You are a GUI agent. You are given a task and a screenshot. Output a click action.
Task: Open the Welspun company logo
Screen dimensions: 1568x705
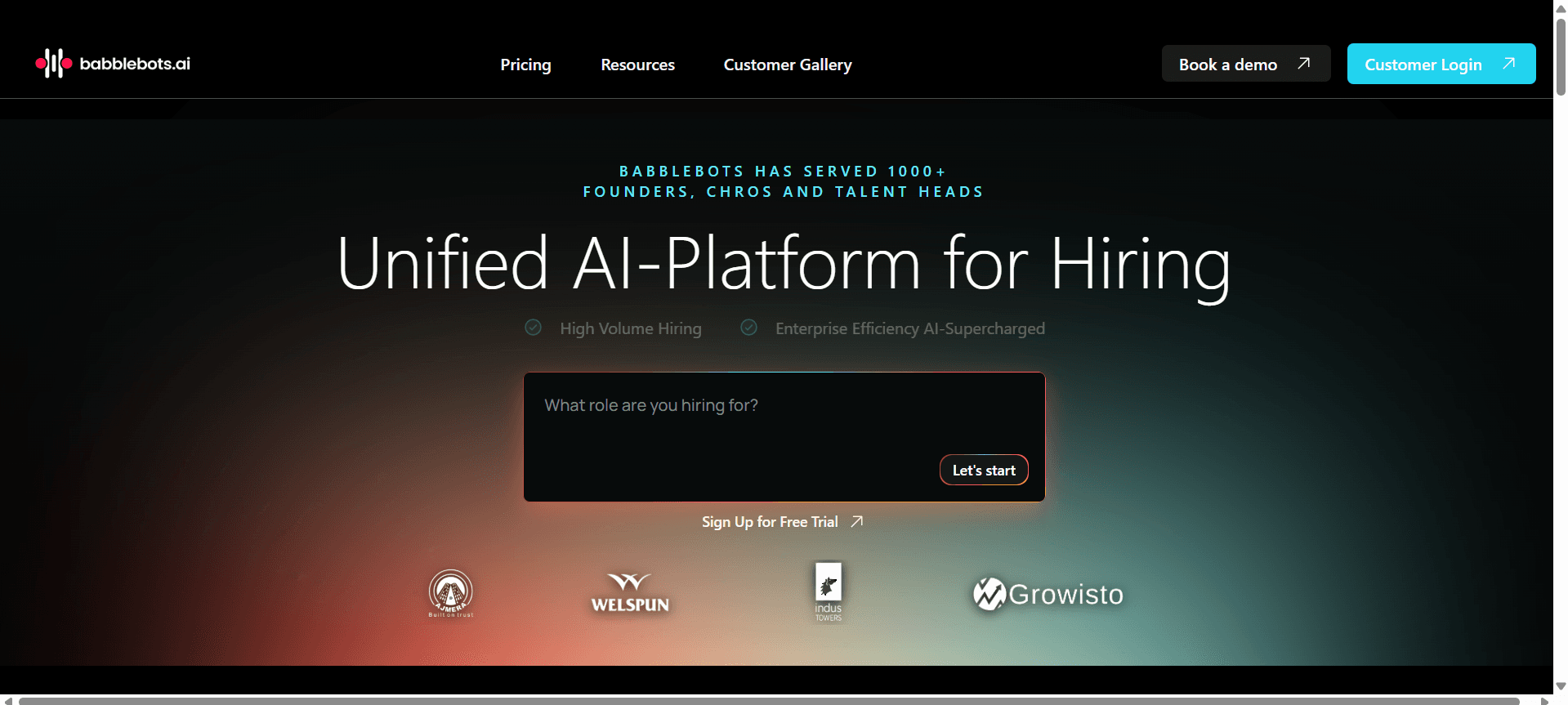pyautogui.click(x=629, y=593)
